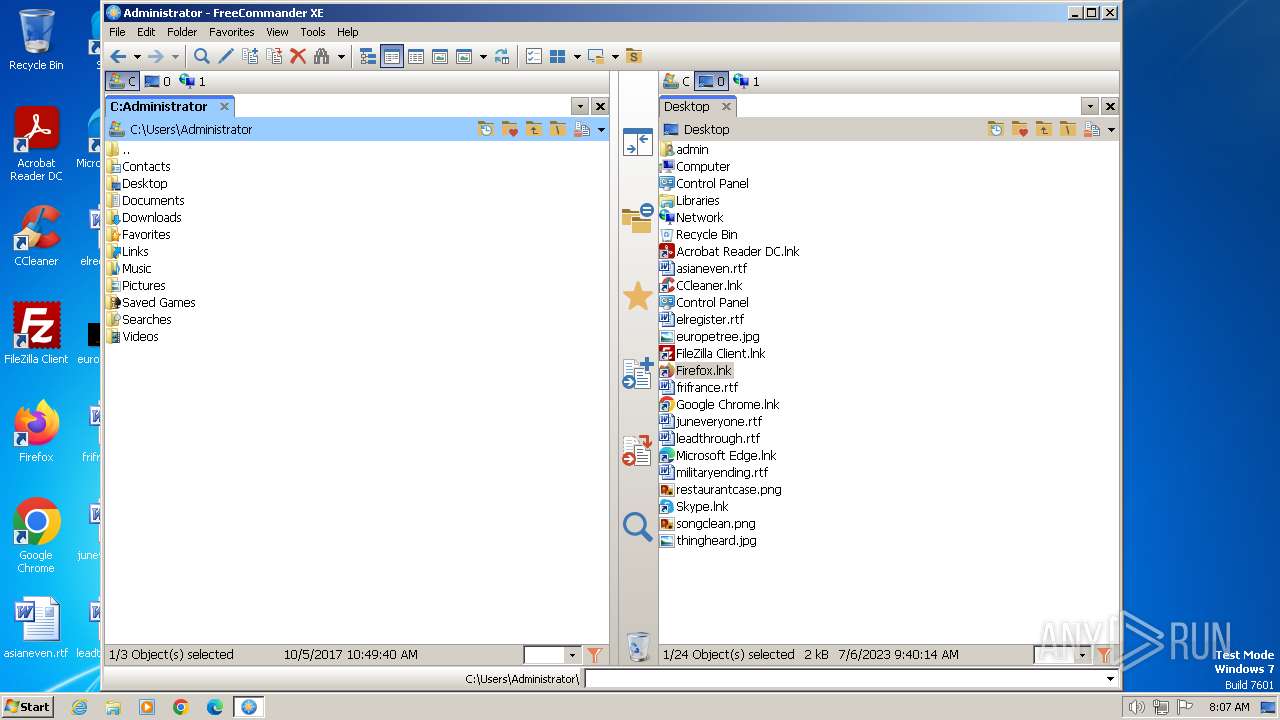The image size is (1280, 720).
Task: Click the Move files toolbar icon
Action: [x=274, y=57]
